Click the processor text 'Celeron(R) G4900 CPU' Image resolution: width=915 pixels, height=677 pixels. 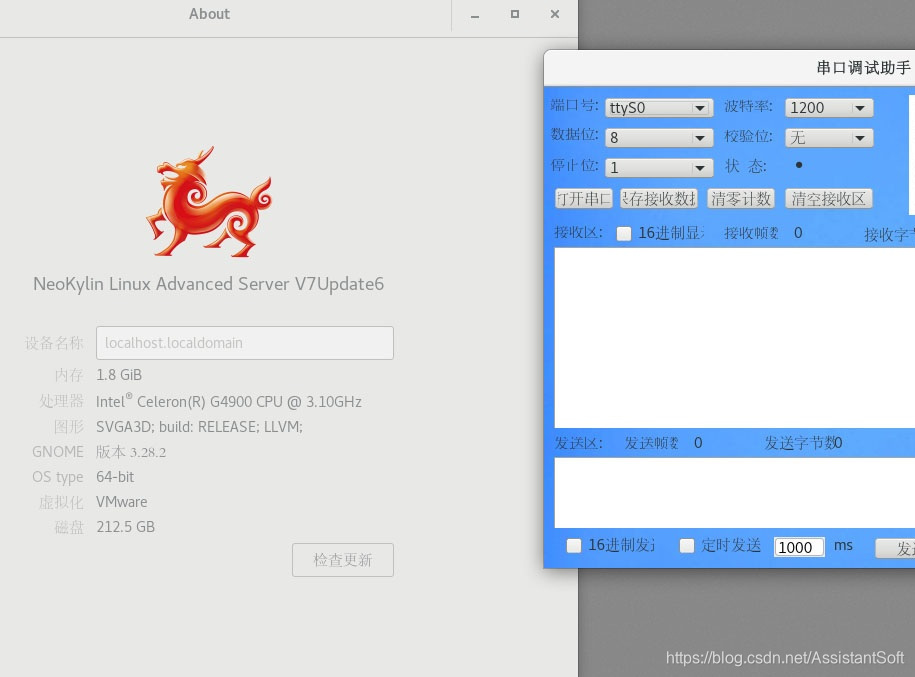209,402
